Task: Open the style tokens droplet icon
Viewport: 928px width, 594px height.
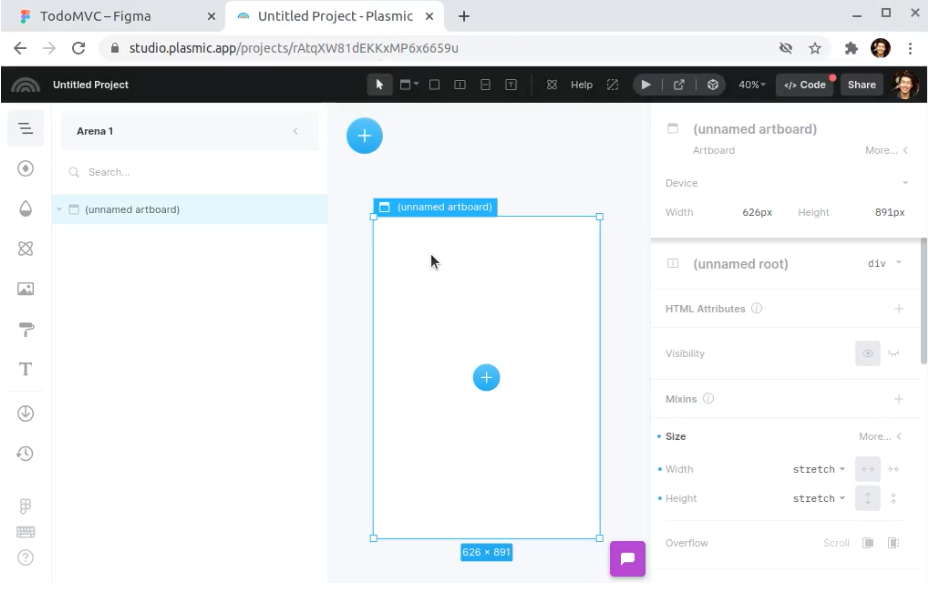Action: tap(26, 209)
